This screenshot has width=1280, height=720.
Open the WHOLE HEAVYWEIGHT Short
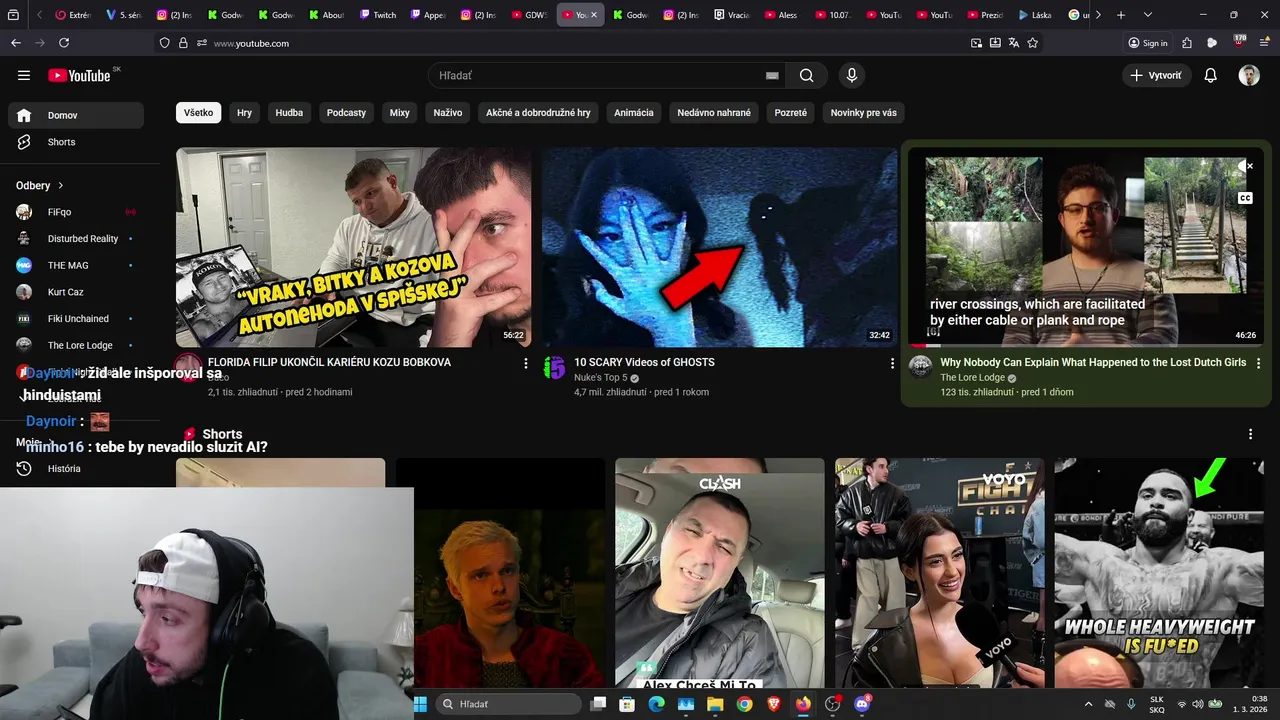pyautogui.click(x=1159, y=573)
